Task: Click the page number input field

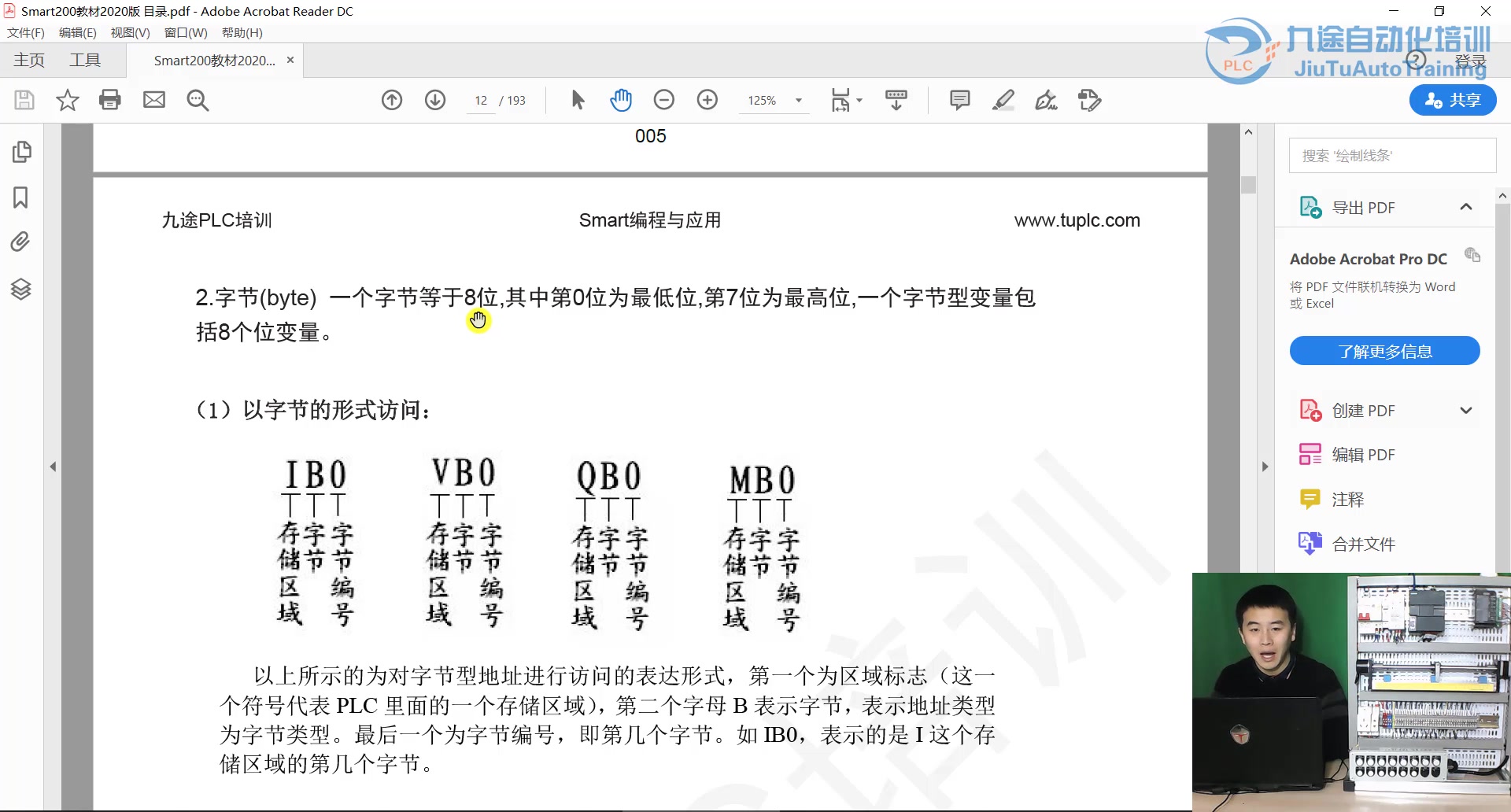Action: tap(481, 100)
